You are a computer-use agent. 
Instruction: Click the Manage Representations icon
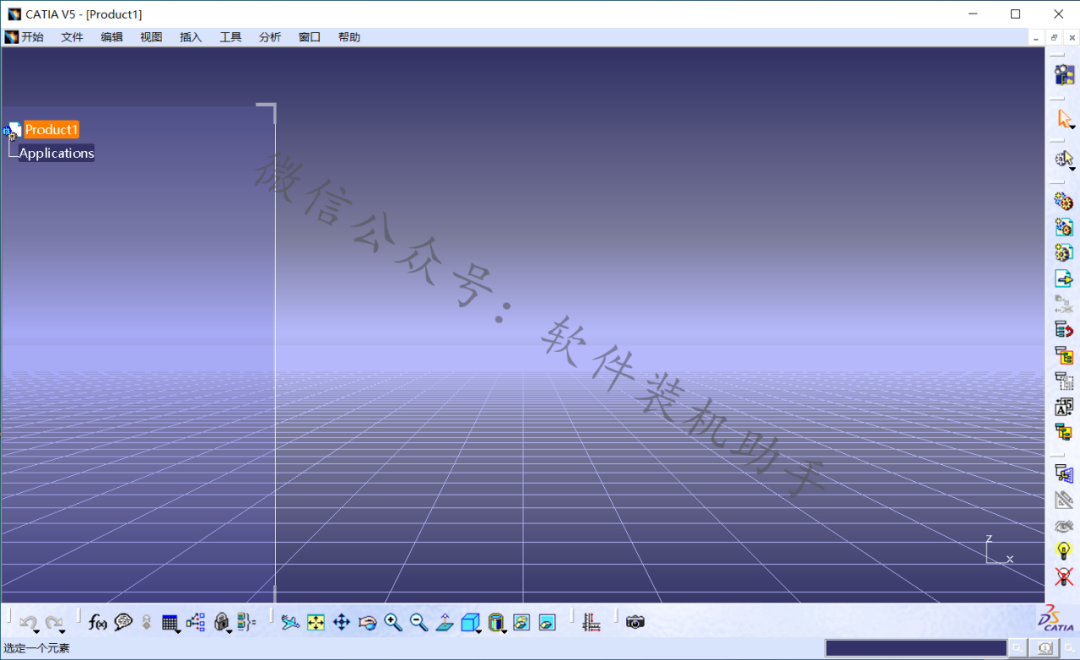pos(1063,474)
